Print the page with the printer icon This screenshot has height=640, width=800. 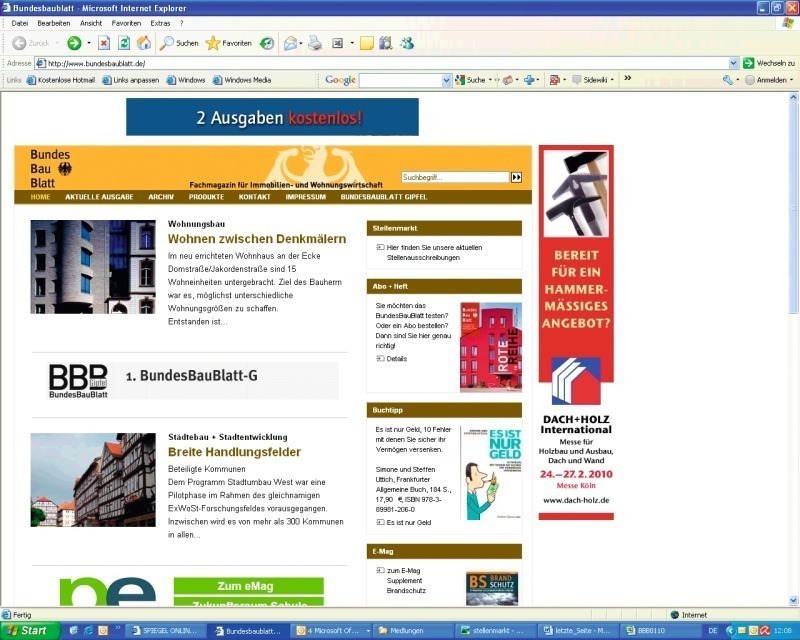[315, 43]
